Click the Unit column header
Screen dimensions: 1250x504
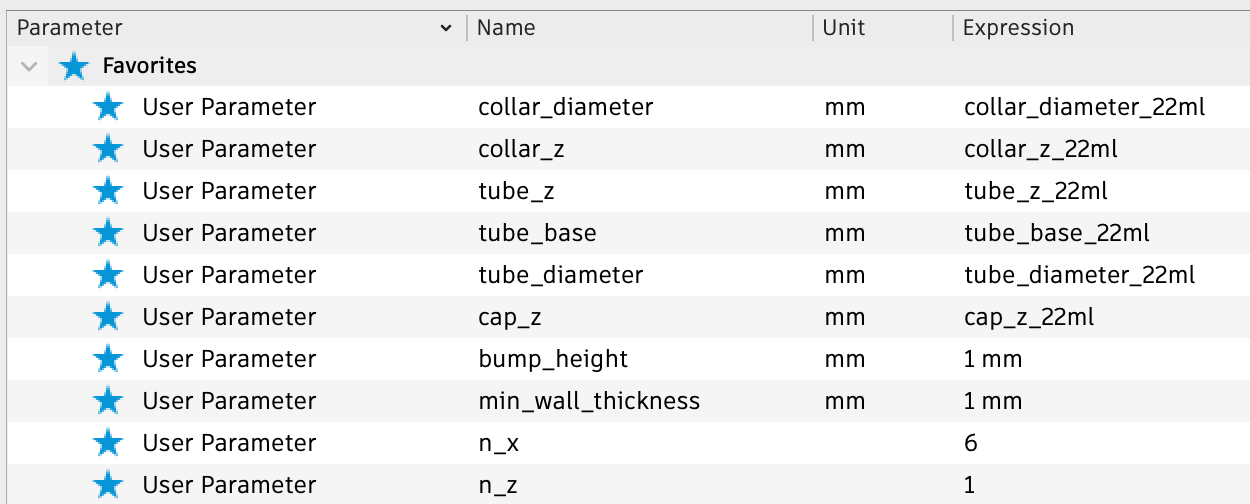point(843,28)
